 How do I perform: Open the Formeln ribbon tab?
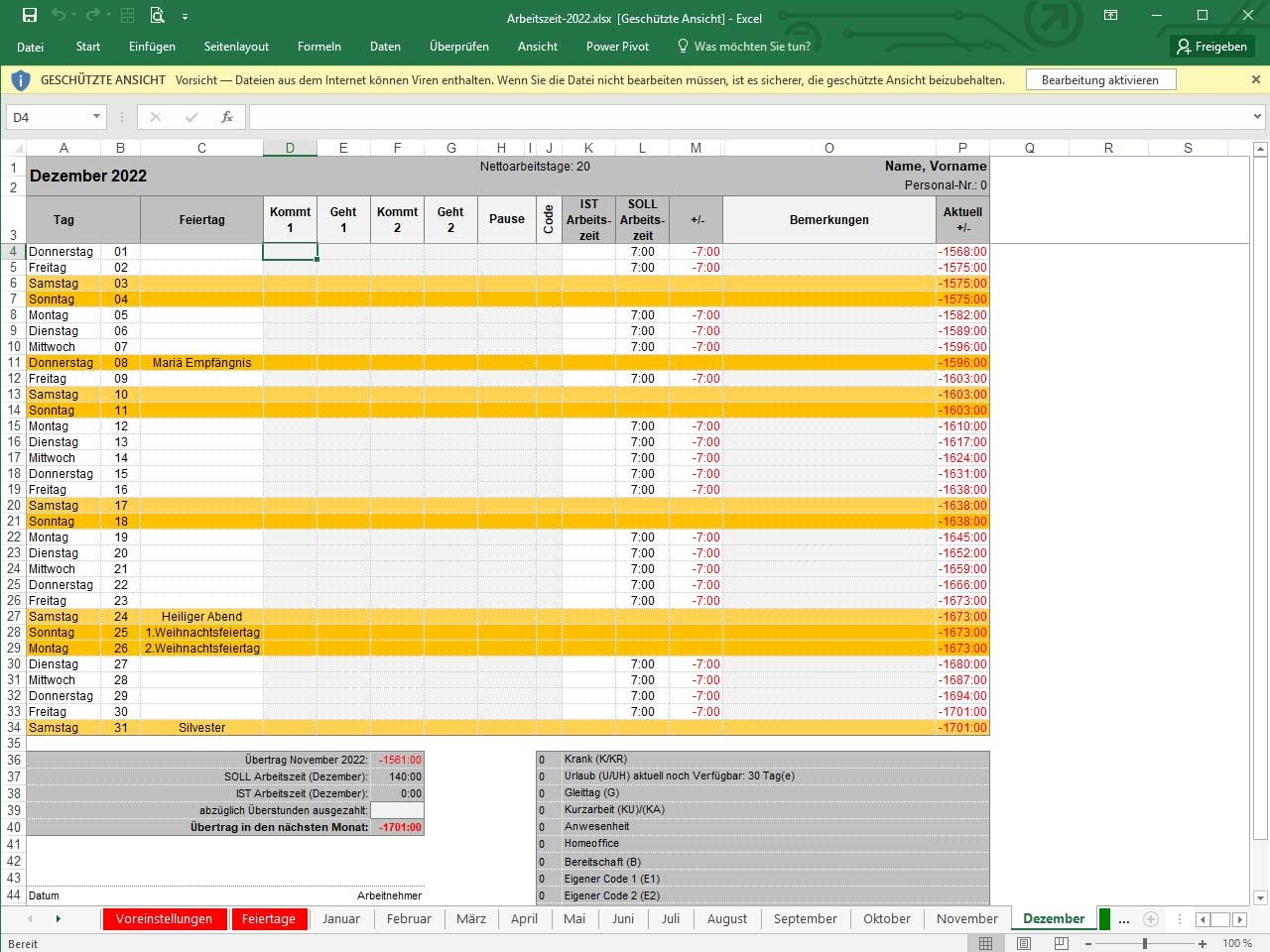pyautogui.click(x=319, y=47)
